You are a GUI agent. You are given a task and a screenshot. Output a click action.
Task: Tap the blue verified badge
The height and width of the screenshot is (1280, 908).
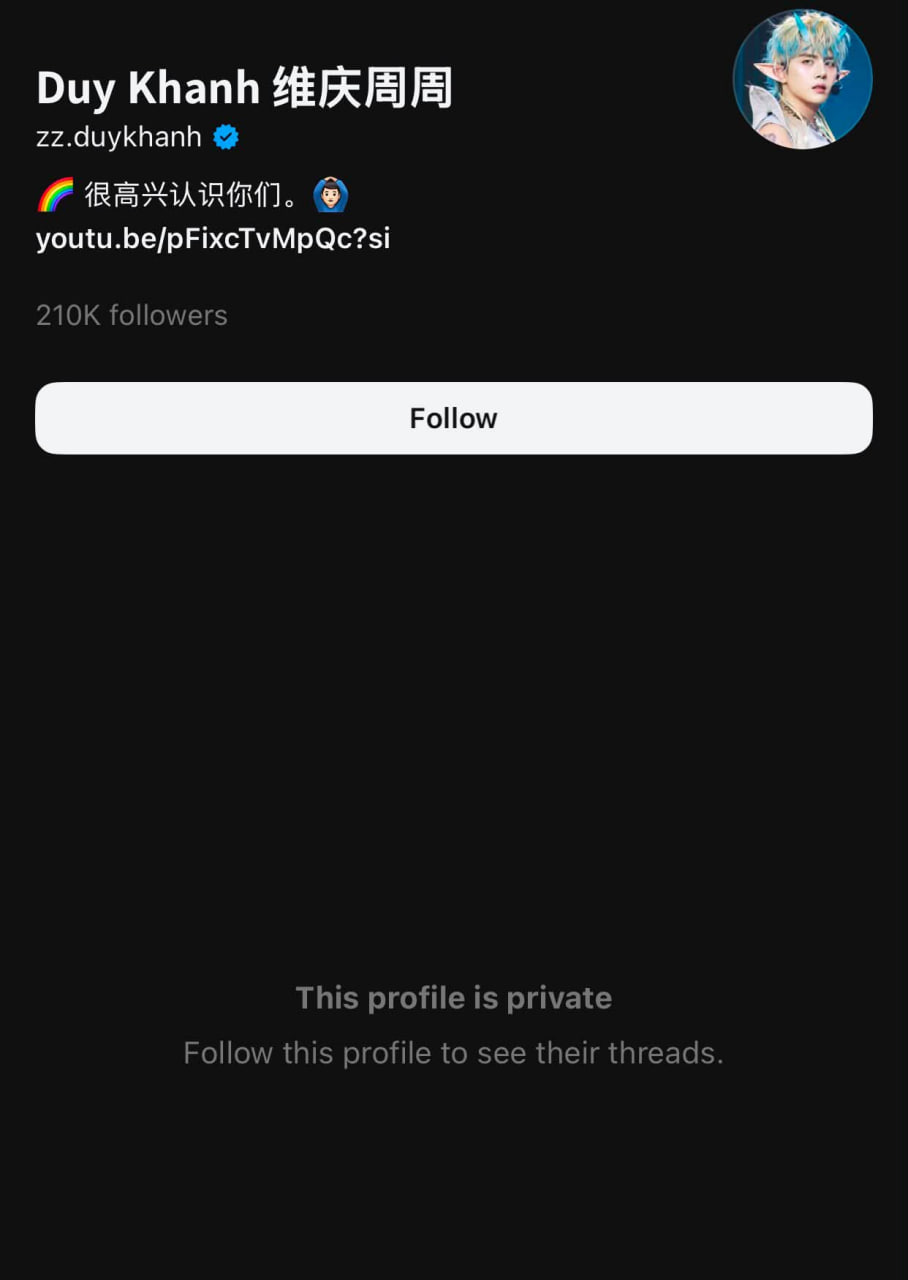tap(227, 137)
